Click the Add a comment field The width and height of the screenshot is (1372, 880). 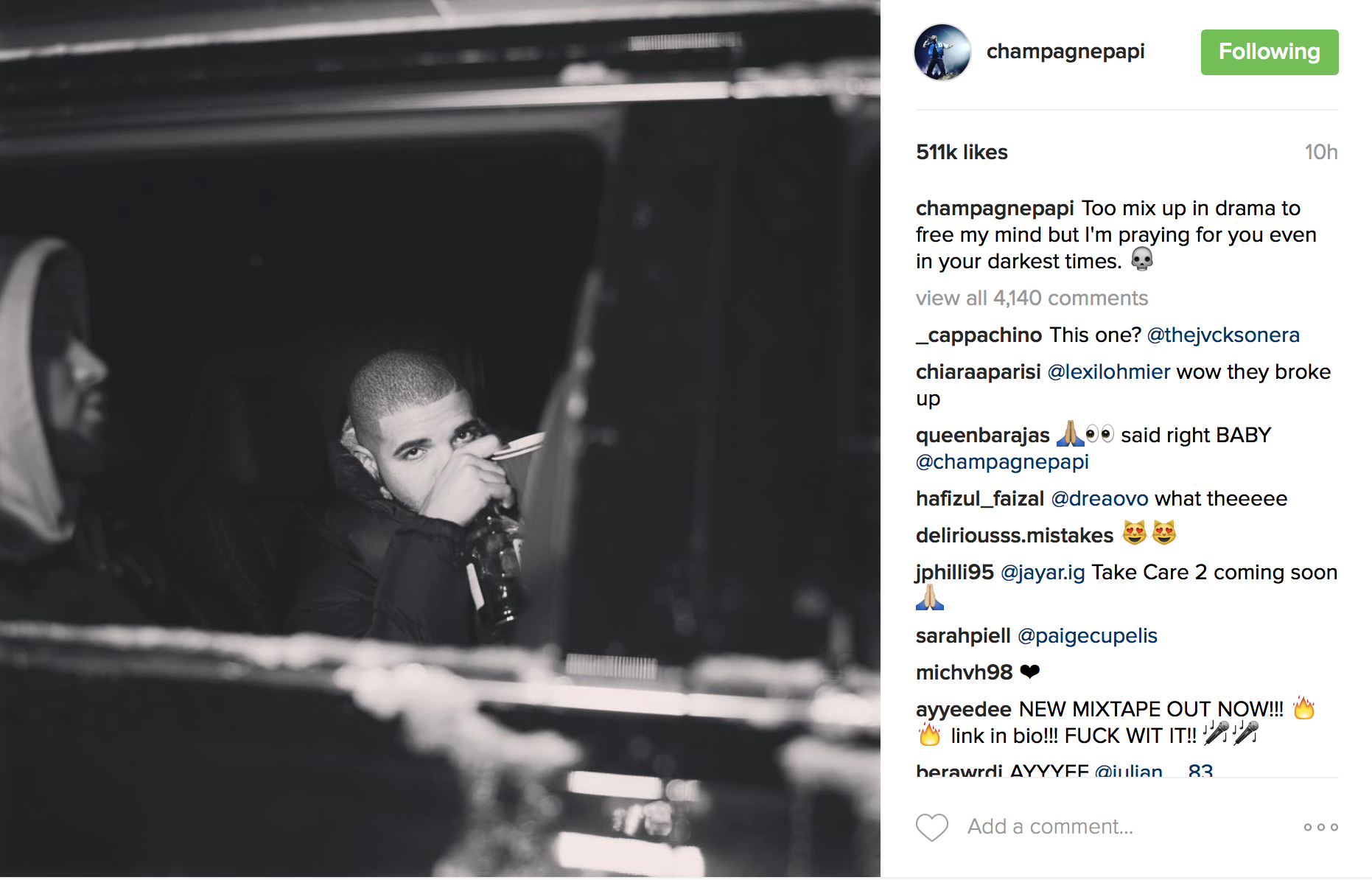(1050, 827)
